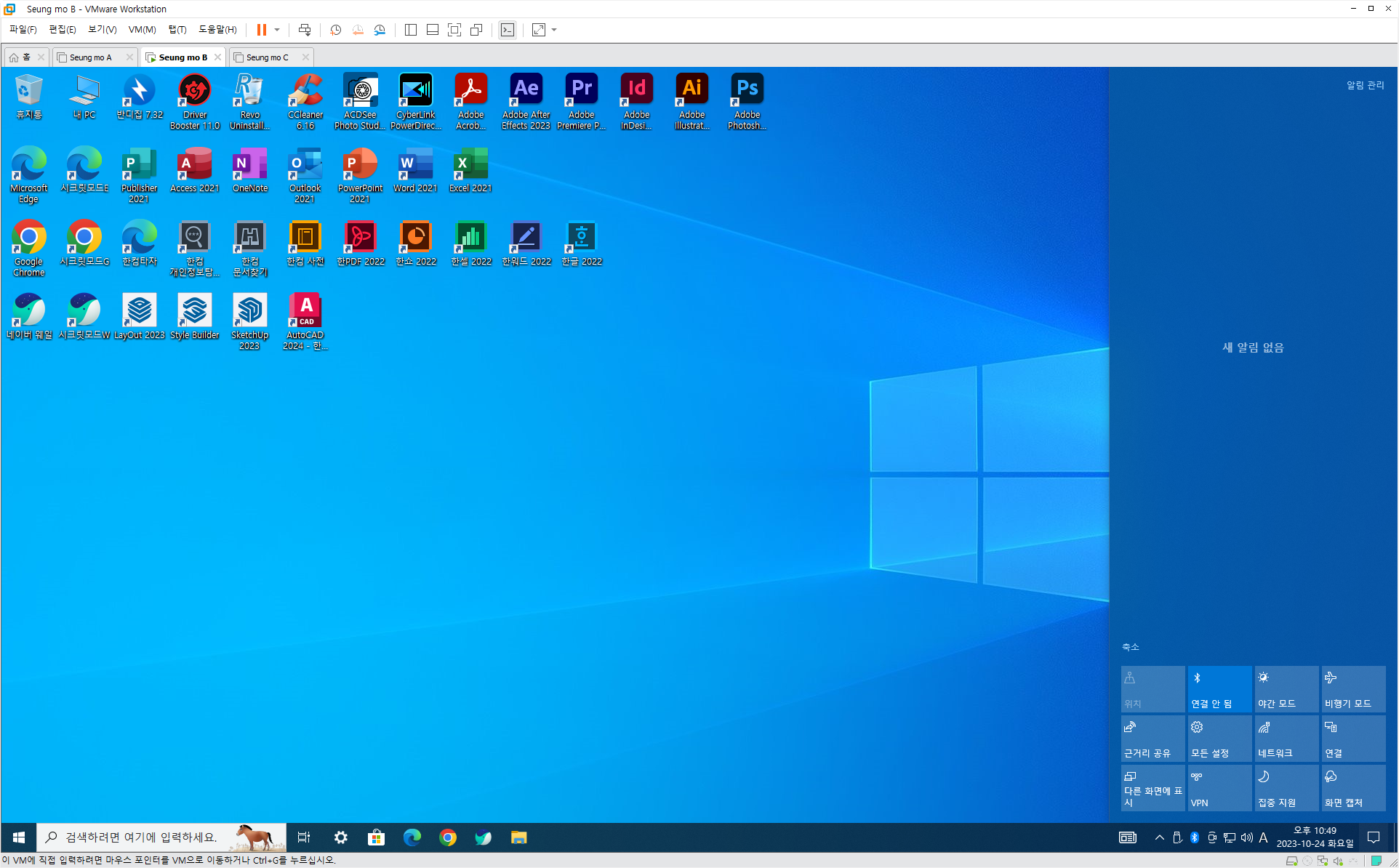Open the 파일(F) menu
Image resolution: width=1399 pixels, height=868 pixels.
tap(23, 30)
